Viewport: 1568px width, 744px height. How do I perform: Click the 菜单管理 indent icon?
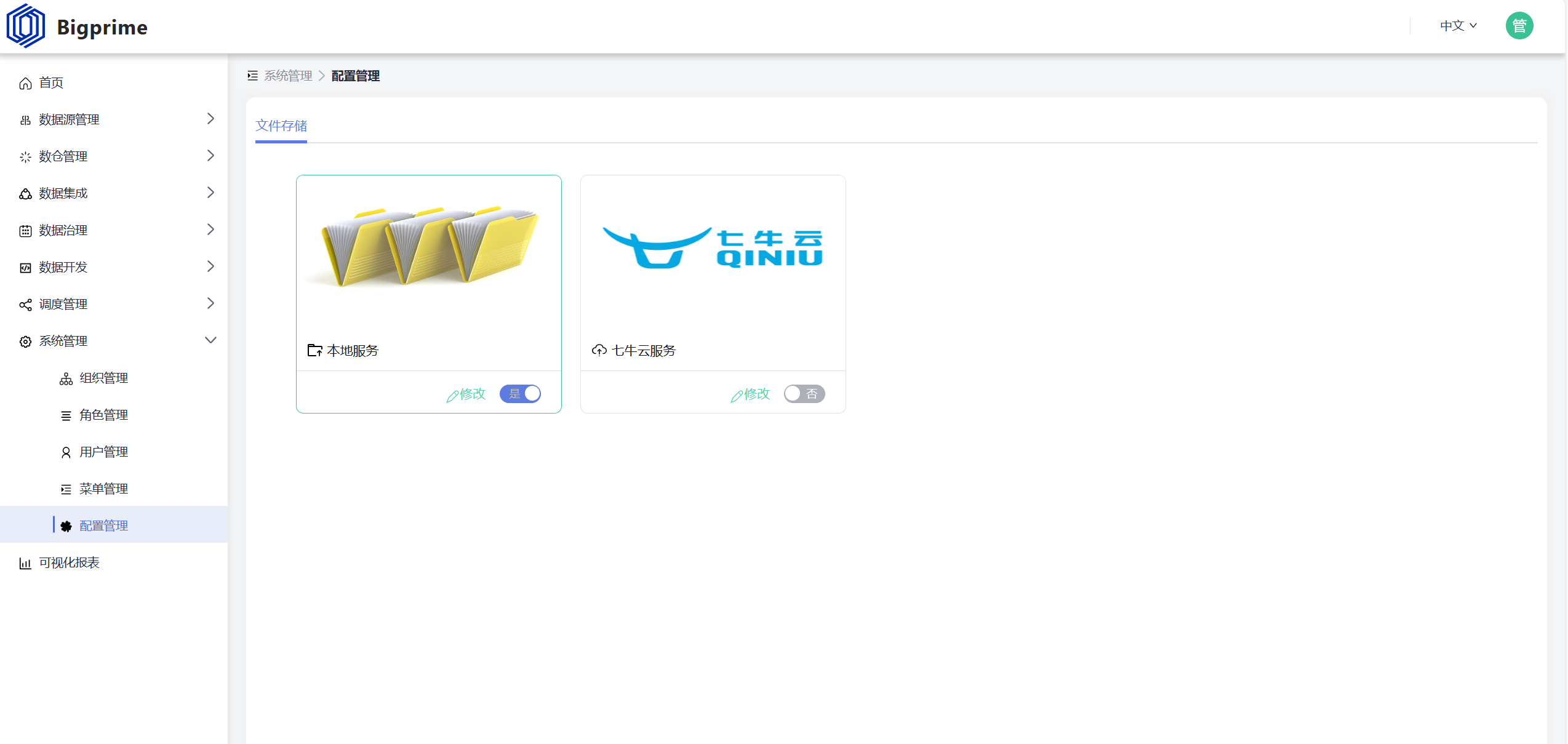66,490
